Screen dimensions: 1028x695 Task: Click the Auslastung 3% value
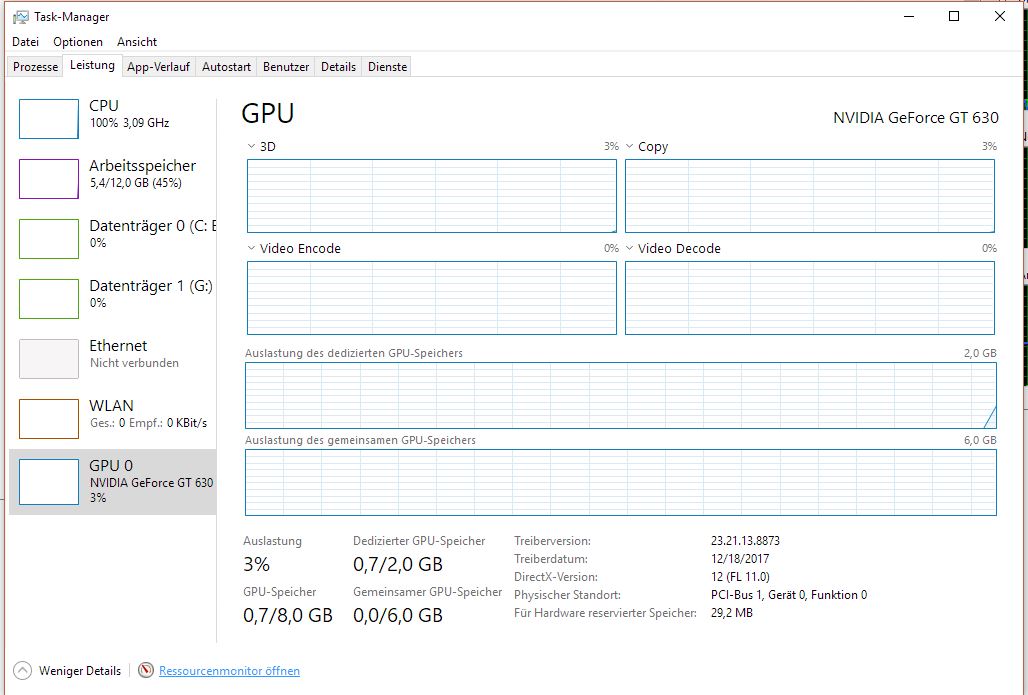coord(256,564)
